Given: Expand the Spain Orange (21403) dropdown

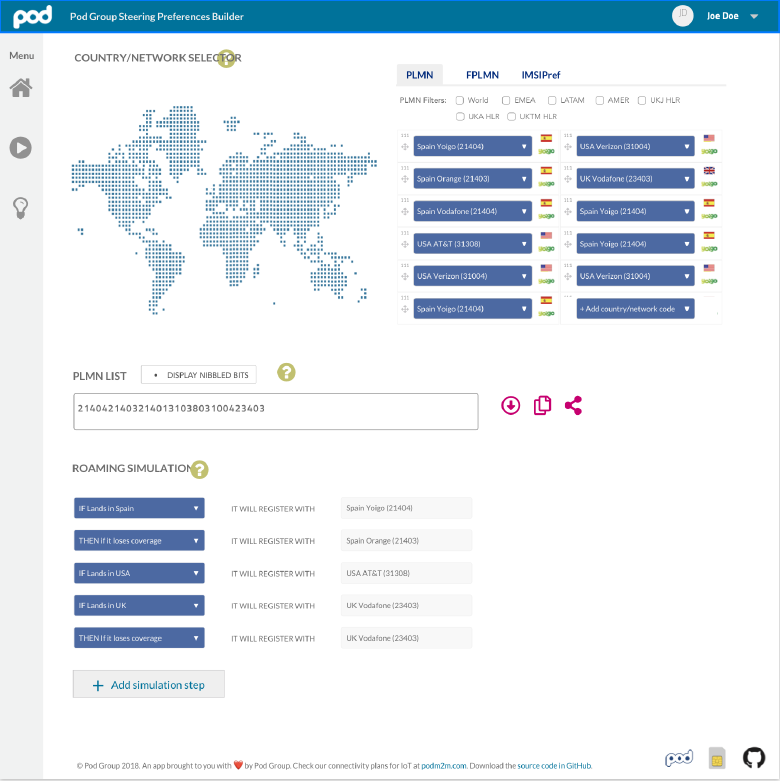Looking at the screenshot, I should tap(472, 179).
